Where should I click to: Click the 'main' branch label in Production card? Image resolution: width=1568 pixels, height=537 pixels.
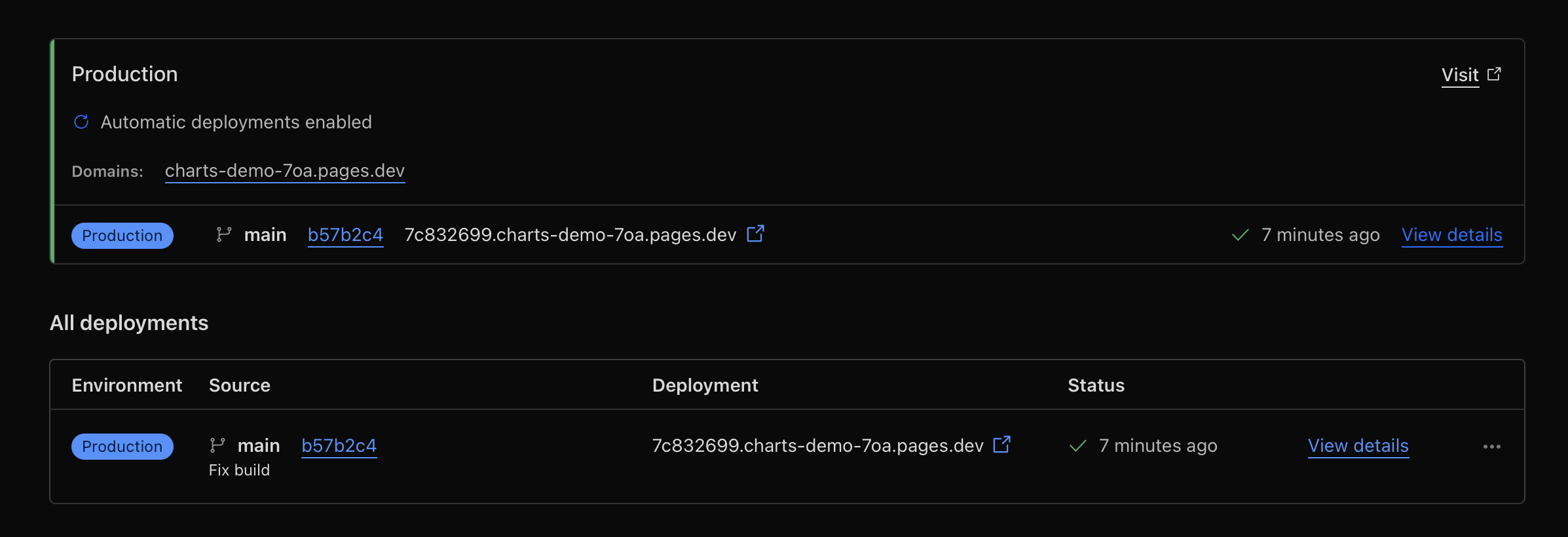point(265,234)
